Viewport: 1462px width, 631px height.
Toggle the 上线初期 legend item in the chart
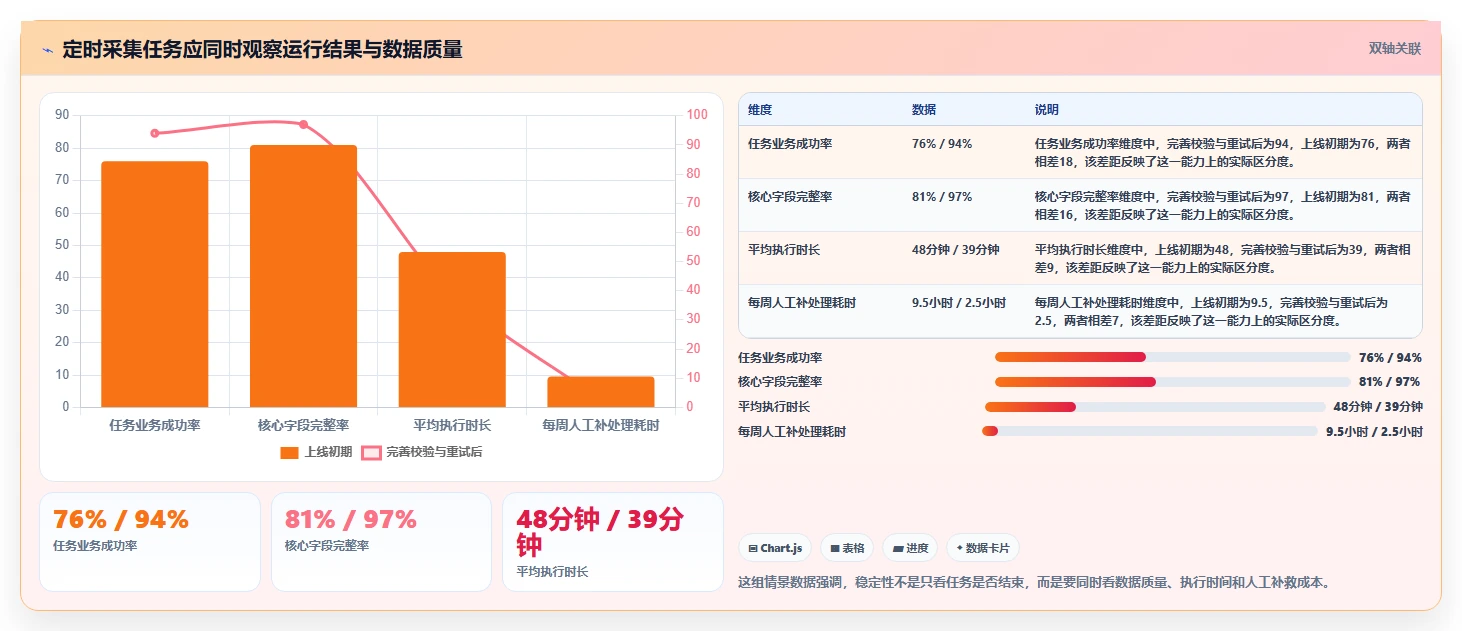(316, 452)
